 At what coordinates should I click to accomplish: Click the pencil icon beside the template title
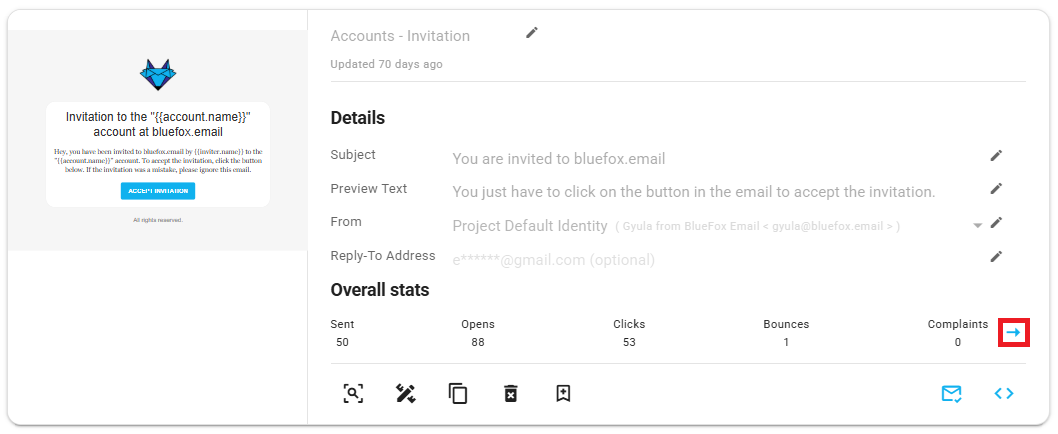point(532,33)
